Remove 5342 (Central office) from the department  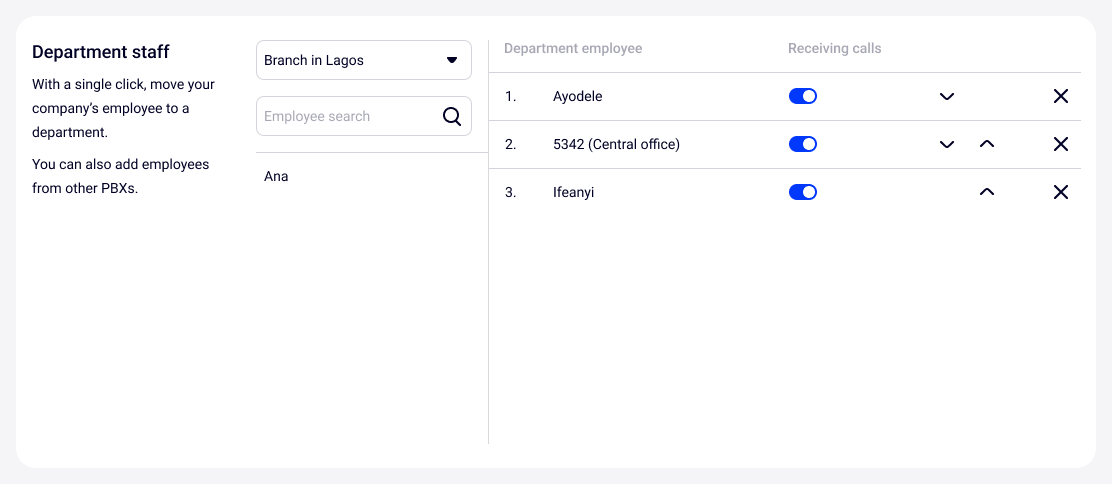pyautogui.click(x=1061, y=145)
